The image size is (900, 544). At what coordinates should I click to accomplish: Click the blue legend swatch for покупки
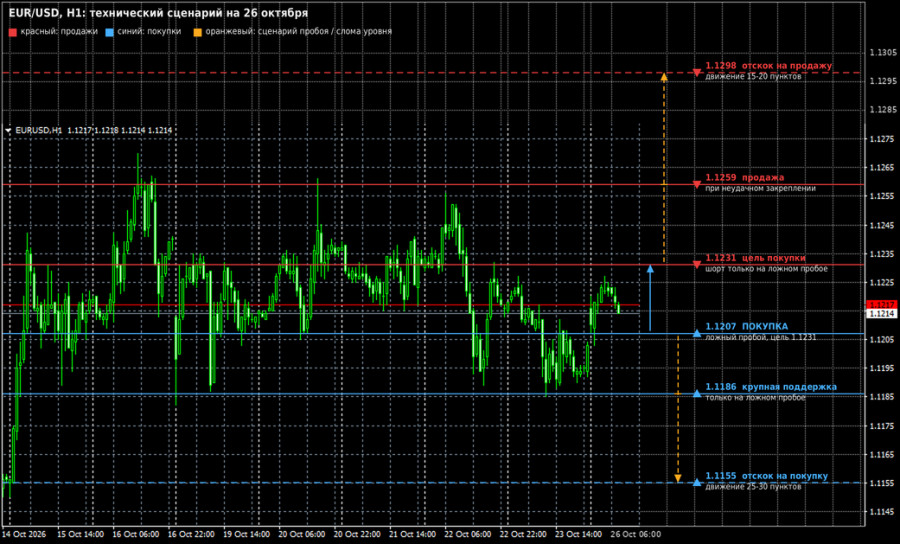110,32
